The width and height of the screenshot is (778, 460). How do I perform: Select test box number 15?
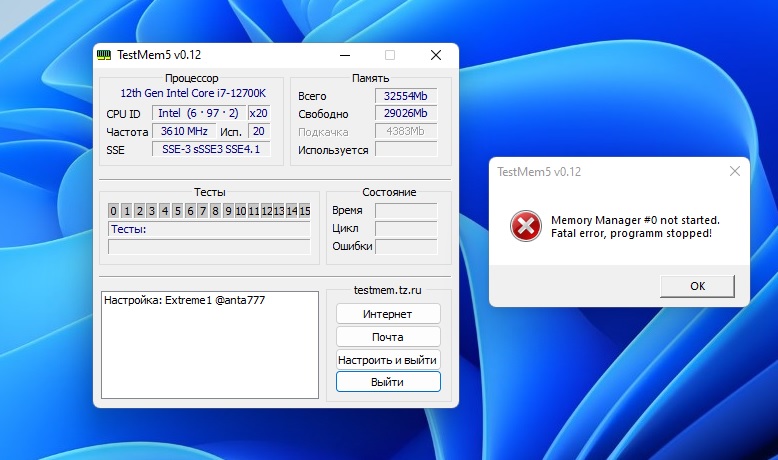305,211
